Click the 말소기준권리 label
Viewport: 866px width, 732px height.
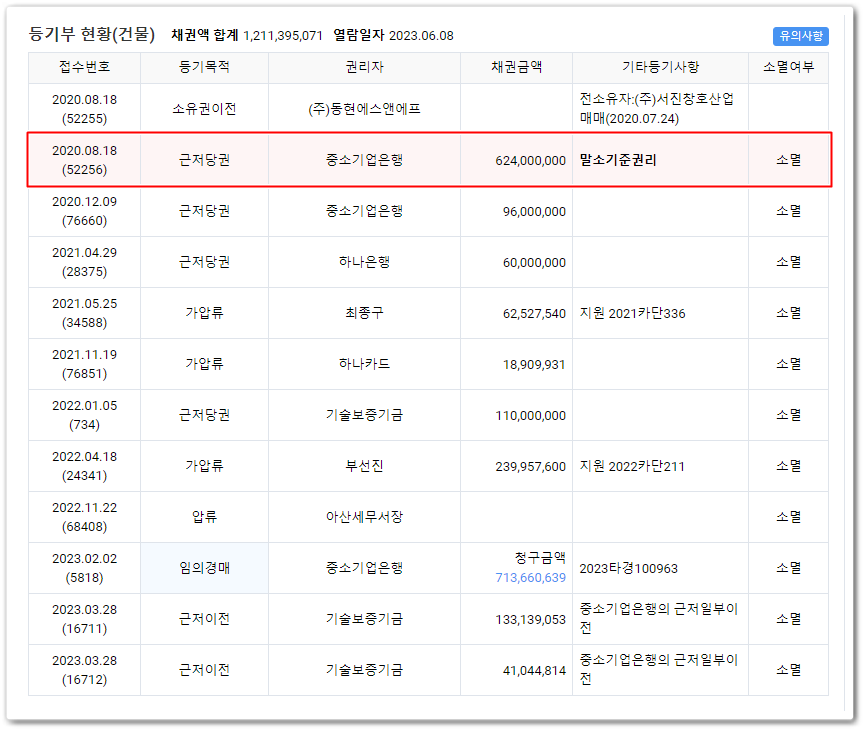point(618,160)
